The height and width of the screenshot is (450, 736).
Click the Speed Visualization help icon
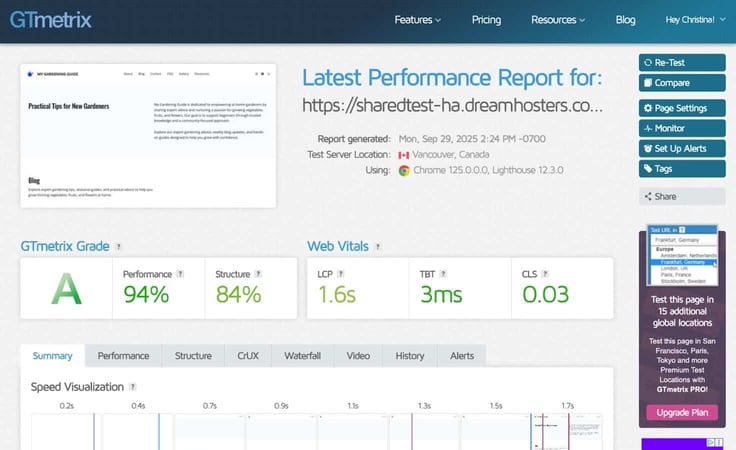tap(133, 387)
